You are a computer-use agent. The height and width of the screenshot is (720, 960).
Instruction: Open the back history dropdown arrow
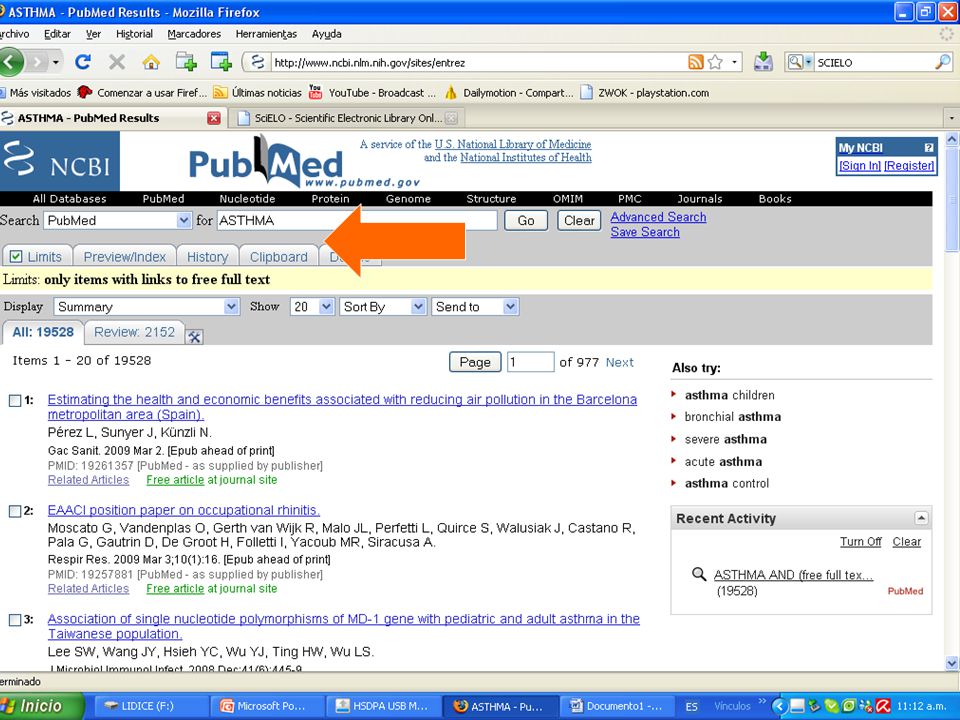coord(56,62)
